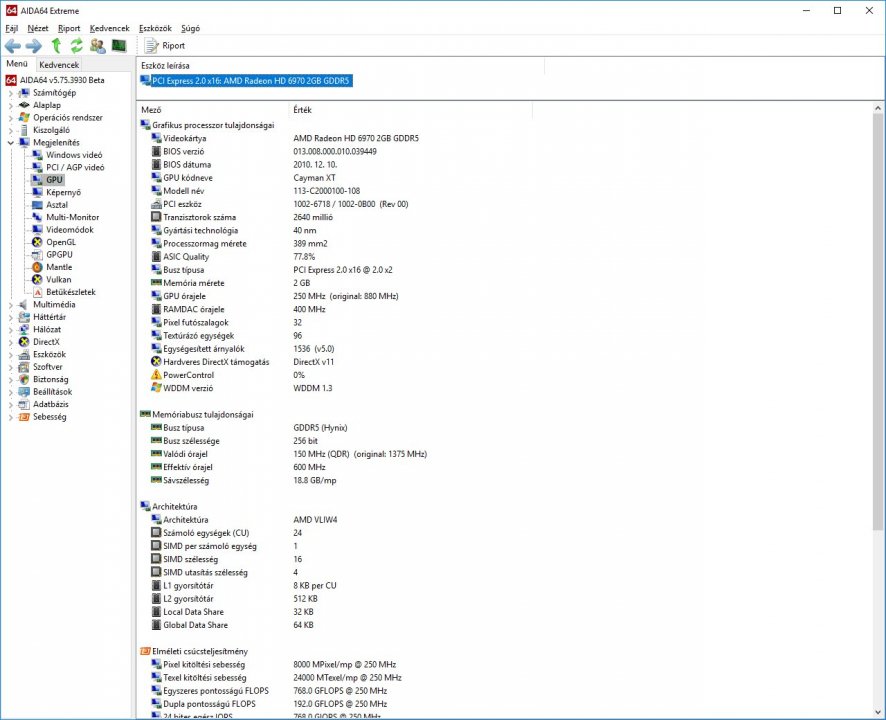This screenshot has width=886, height=720.
Task: Collapse the Megjelenítés tree node
Action: click(10, 142)
